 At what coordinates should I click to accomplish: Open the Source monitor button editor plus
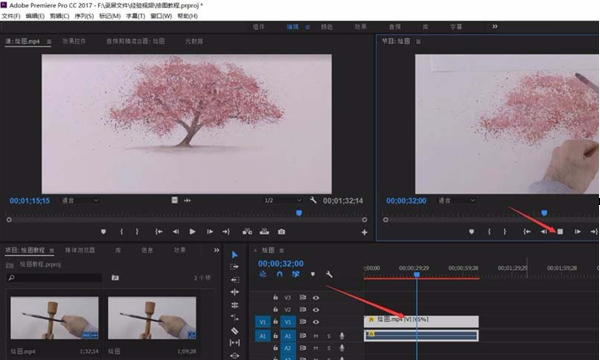(364, 232)
